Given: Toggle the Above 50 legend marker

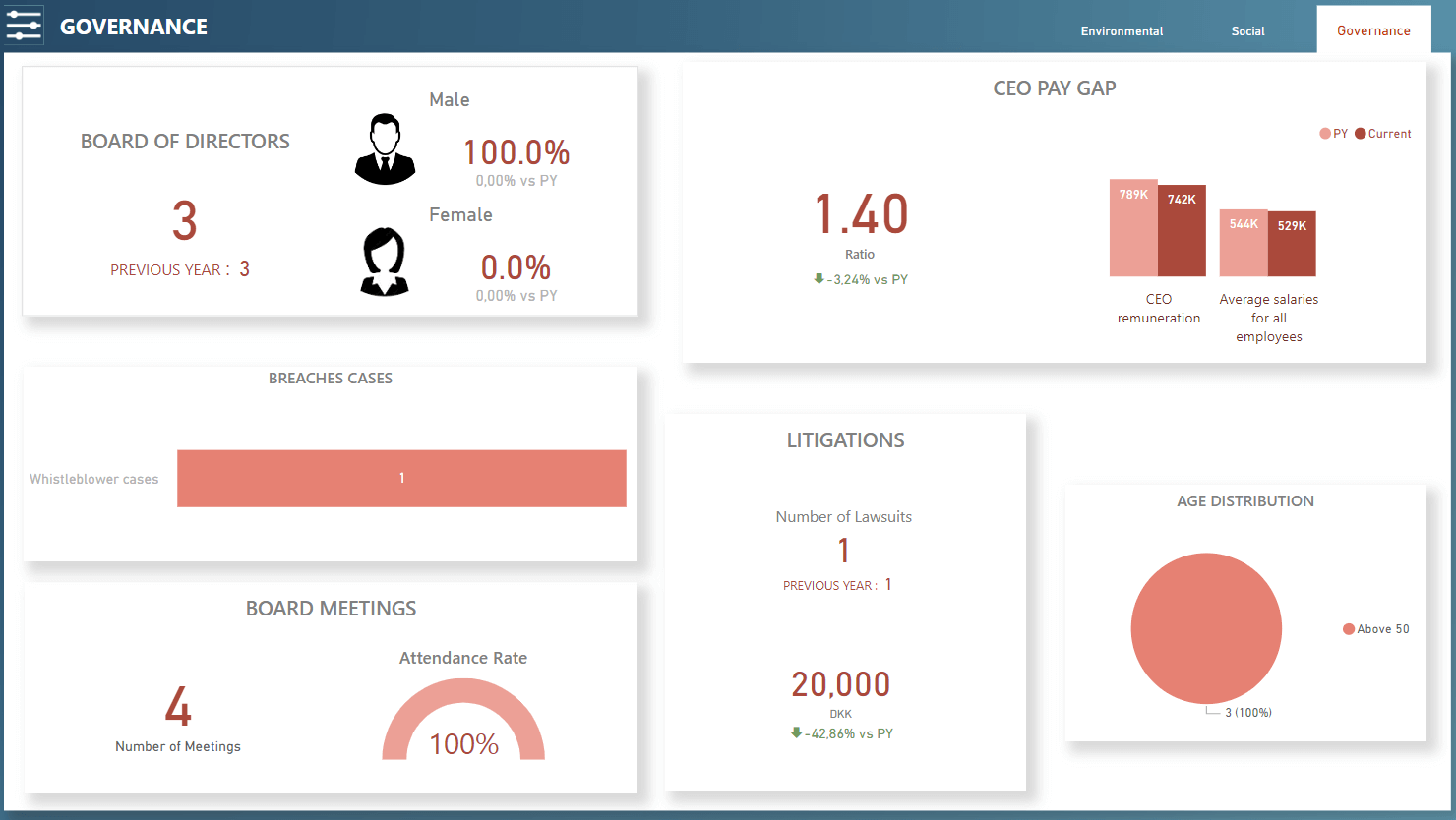Looking at the screenshot, I should point(1349,629).
